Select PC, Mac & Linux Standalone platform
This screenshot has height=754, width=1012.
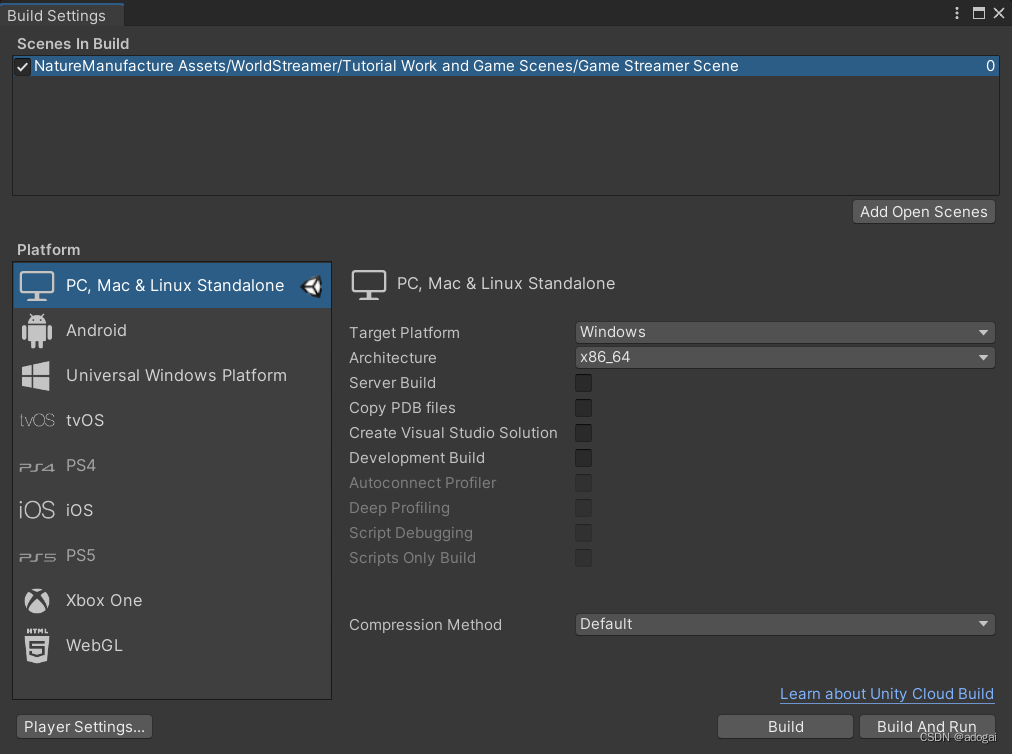pyautogui.click(x=172, y=285)
